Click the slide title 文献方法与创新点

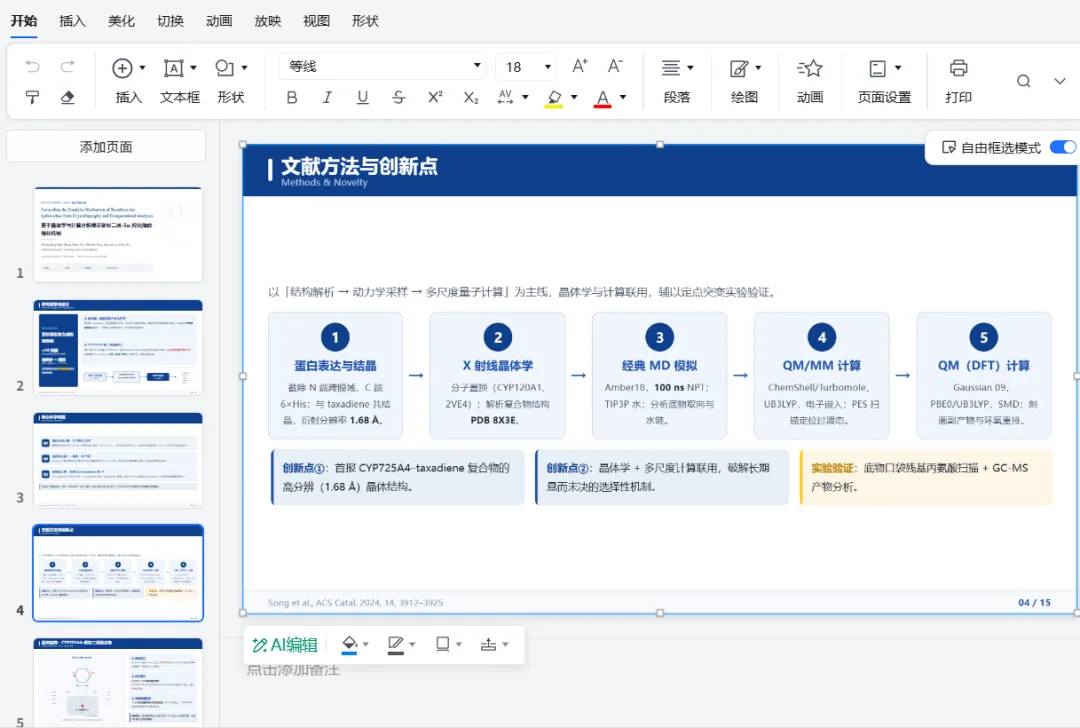coord(360,166)
